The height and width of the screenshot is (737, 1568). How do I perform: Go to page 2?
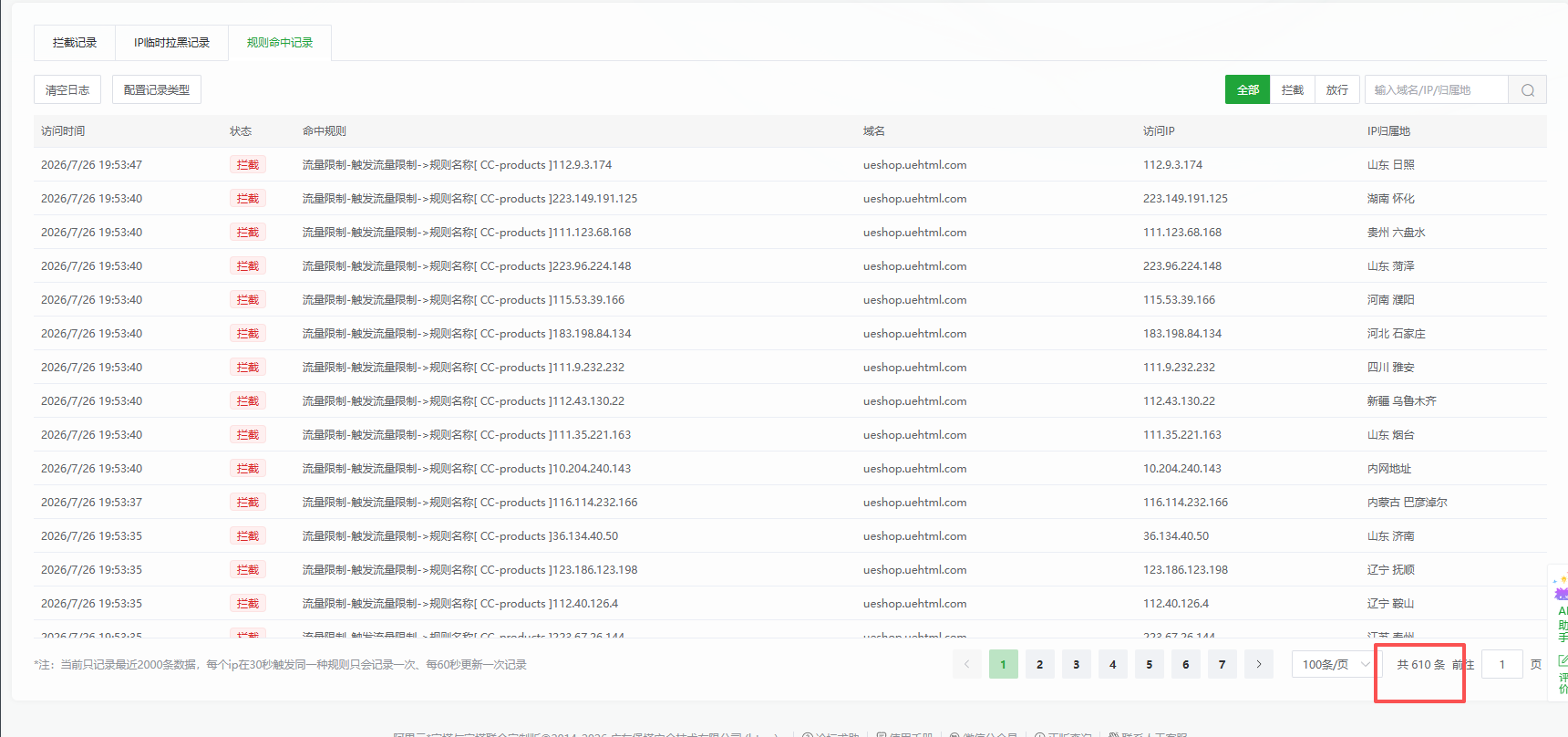(x=1040, y=664)
